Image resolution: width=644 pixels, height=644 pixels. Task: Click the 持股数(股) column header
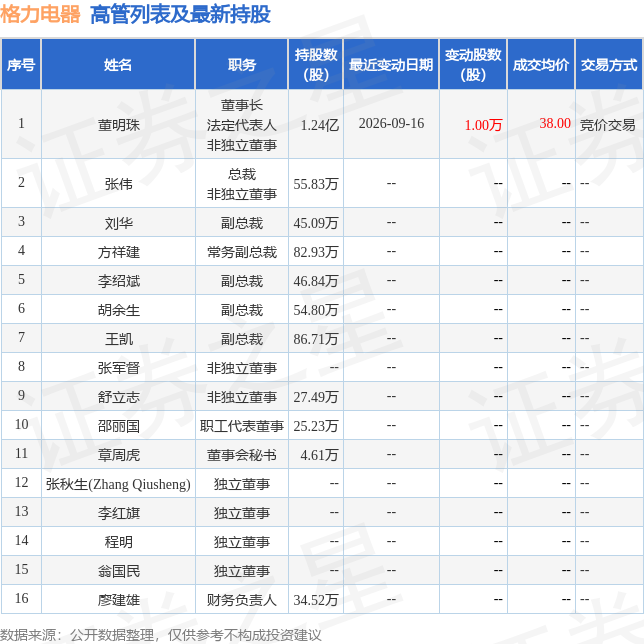pos(315,64)
